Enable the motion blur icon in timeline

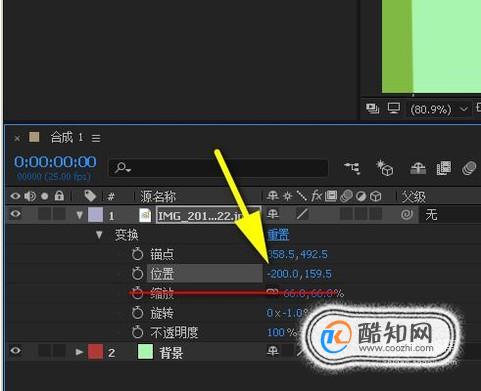[x=469, y=168]
